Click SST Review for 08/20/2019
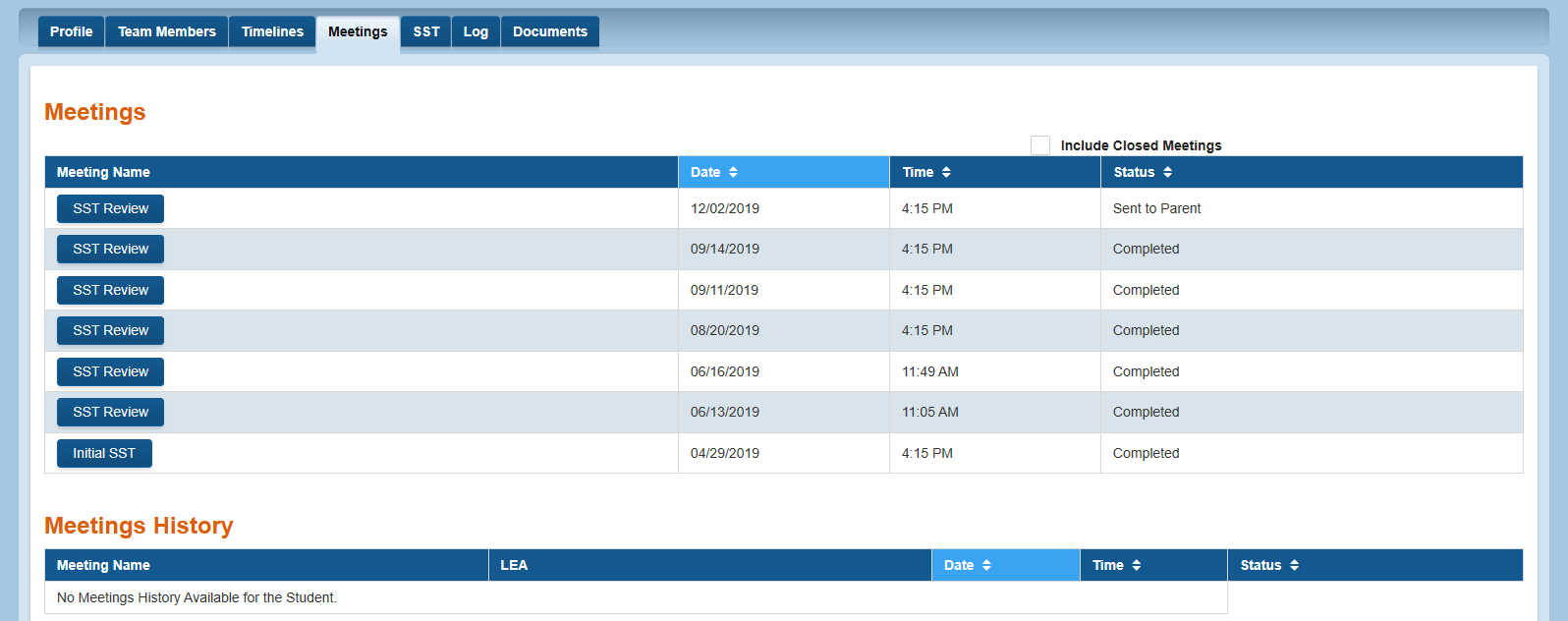This screenshot has width=1568, height=621. coord(110,330)
